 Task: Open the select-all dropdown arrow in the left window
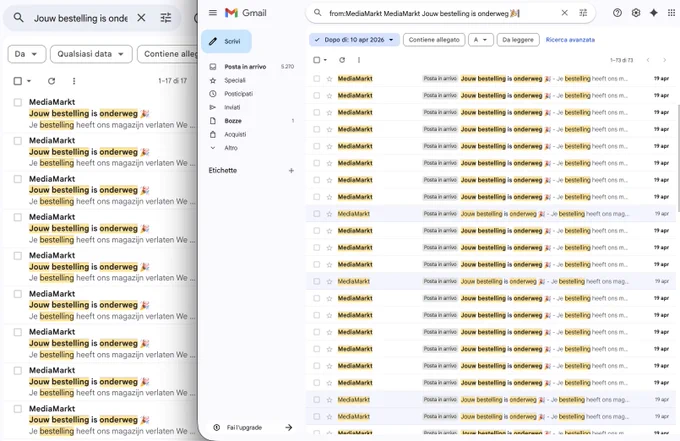pyautogui.click(x=29, y=81)
